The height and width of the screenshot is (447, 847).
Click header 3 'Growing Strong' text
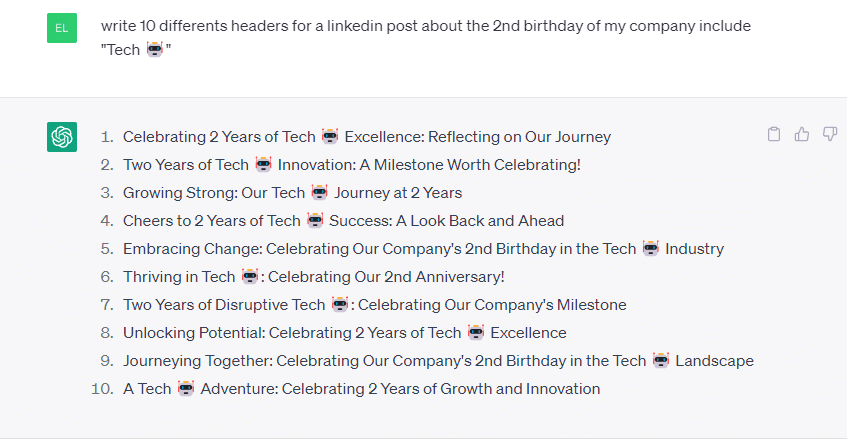coord(292,193)
